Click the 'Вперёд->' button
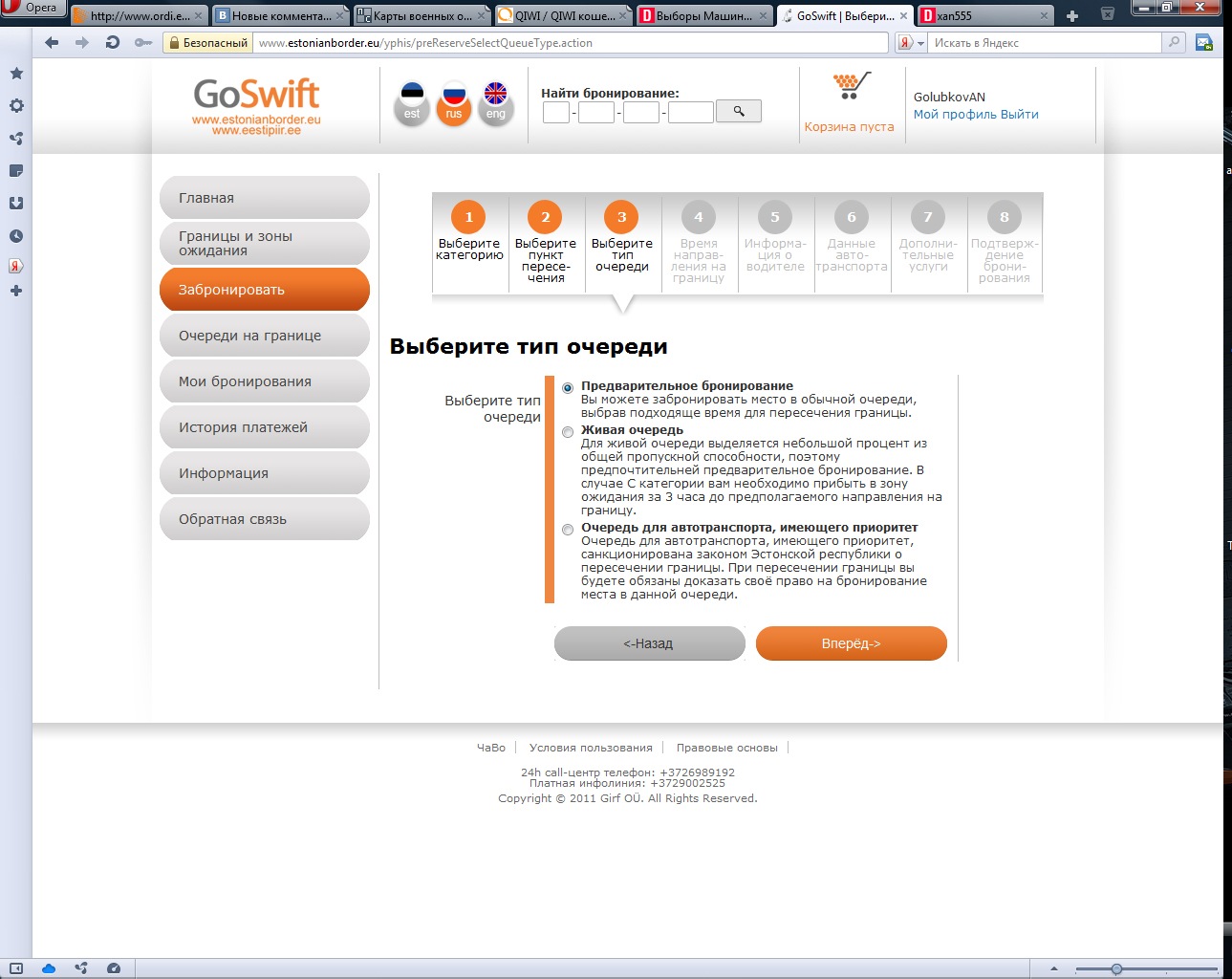 pyautogui.click(x=852, y=643)
